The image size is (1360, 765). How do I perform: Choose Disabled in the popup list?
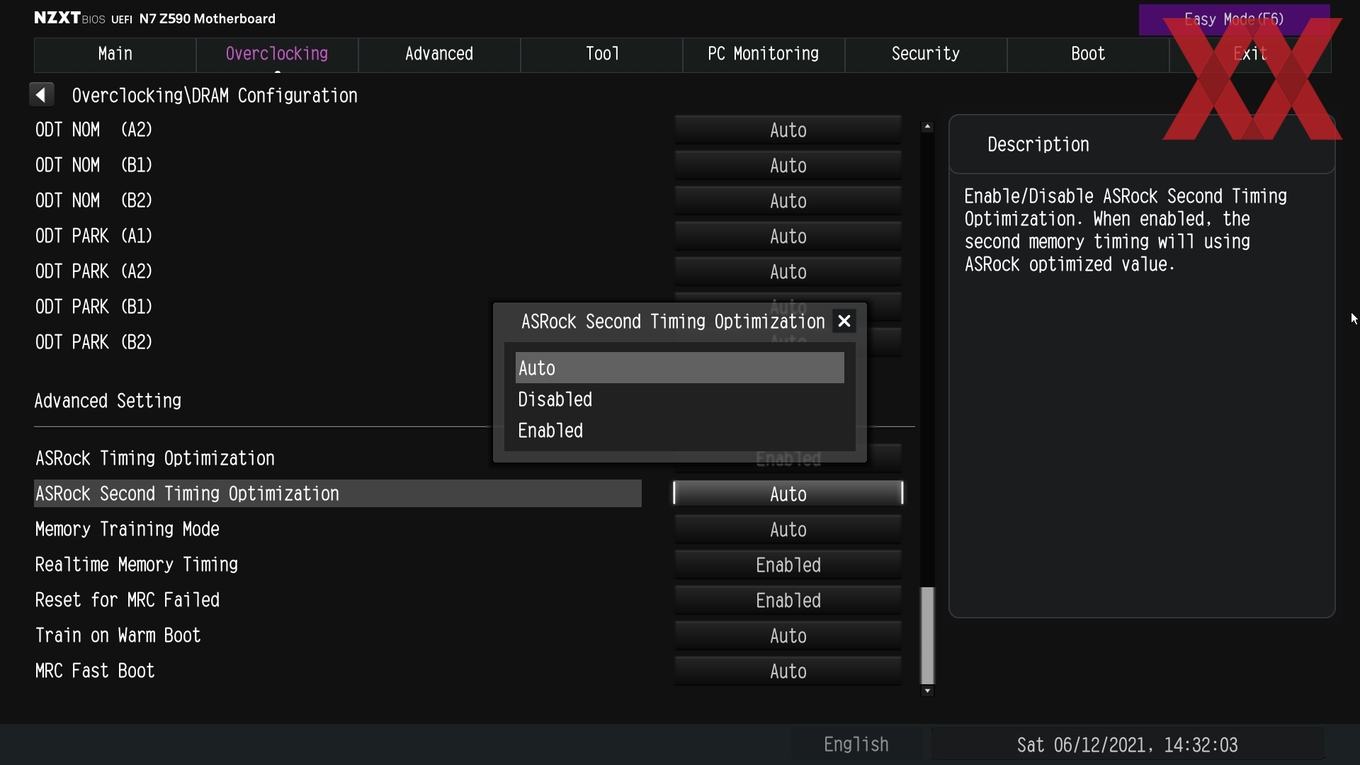[679, 399]
